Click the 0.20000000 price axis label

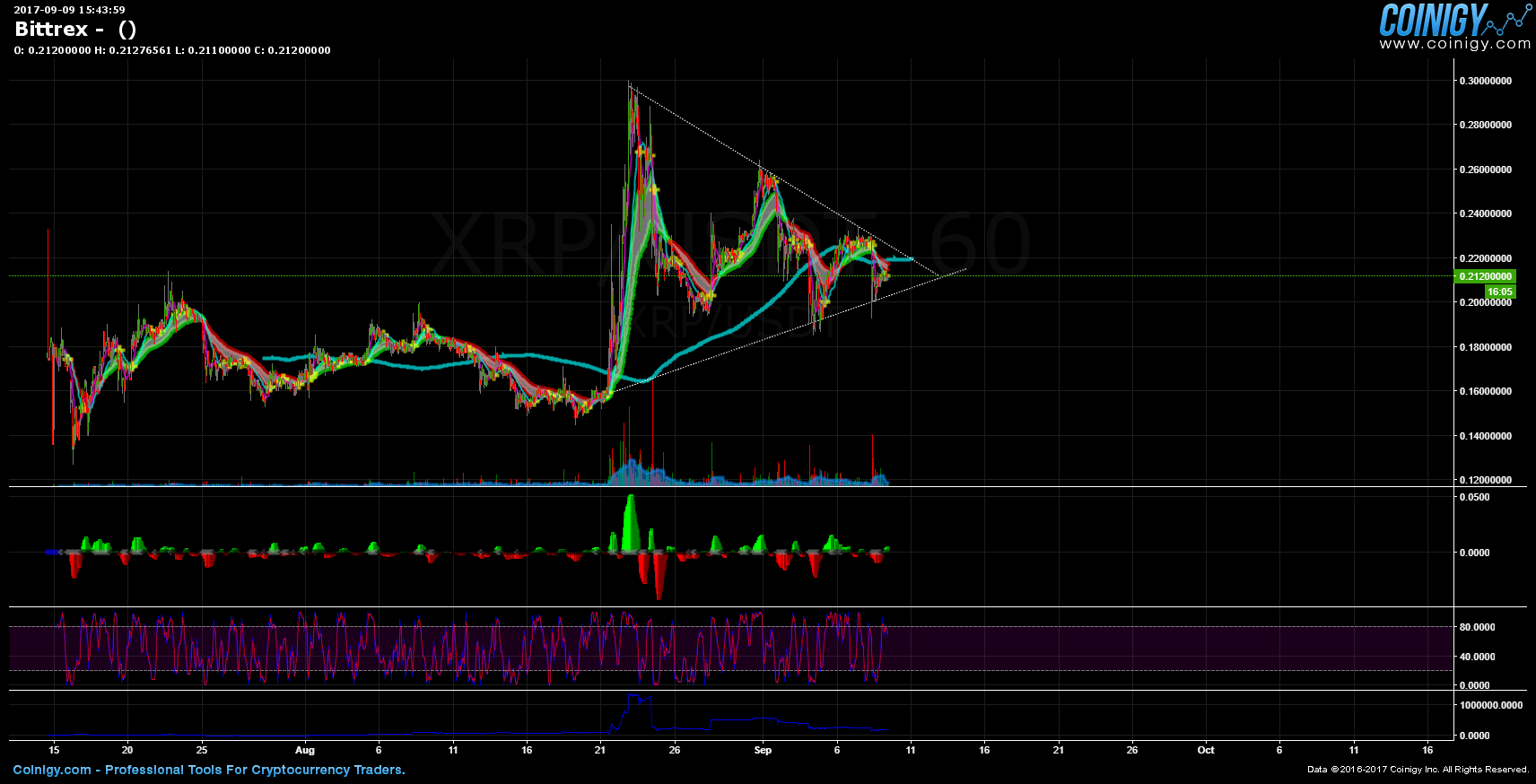[x=1486, y=302]
